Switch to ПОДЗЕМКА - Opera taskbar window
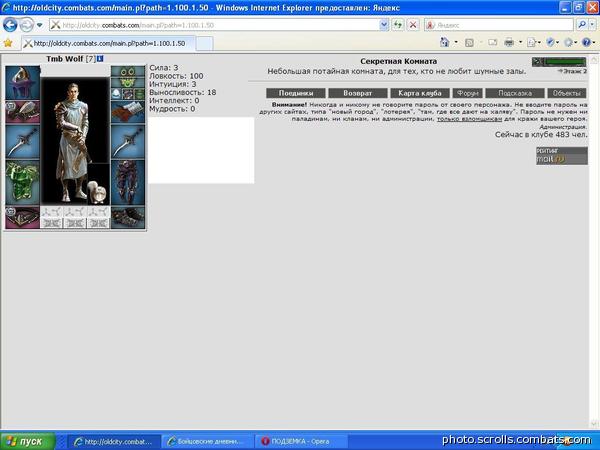 (x=301, y=441)
